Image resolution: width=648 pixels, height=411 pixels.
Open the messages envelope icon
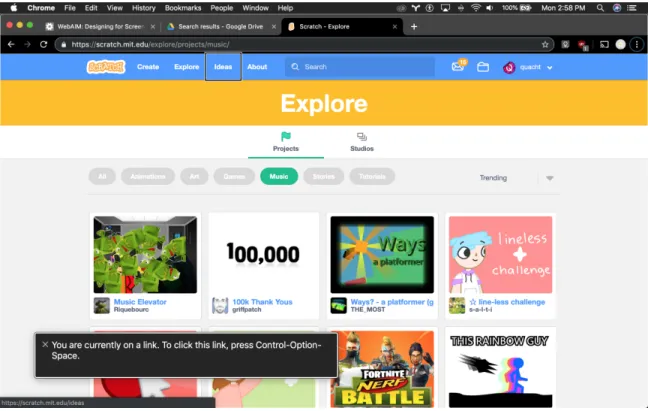pyautogui.click(x=458, y=66)
